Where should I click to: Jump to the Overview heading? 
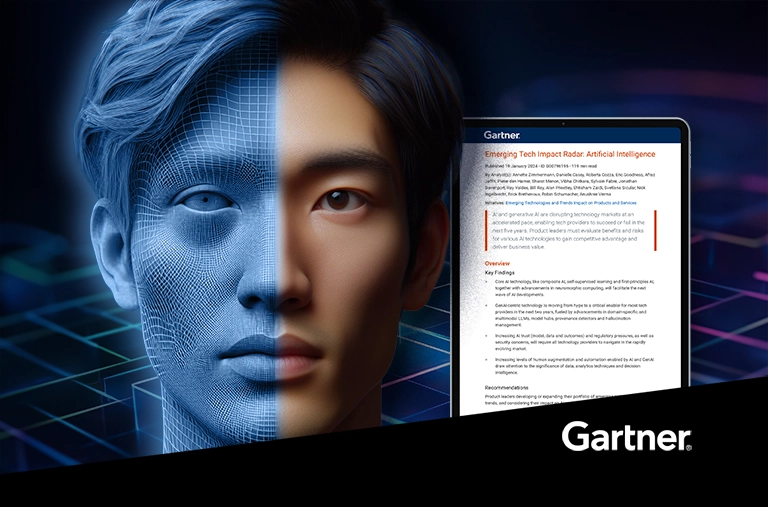tap(498, 263)
